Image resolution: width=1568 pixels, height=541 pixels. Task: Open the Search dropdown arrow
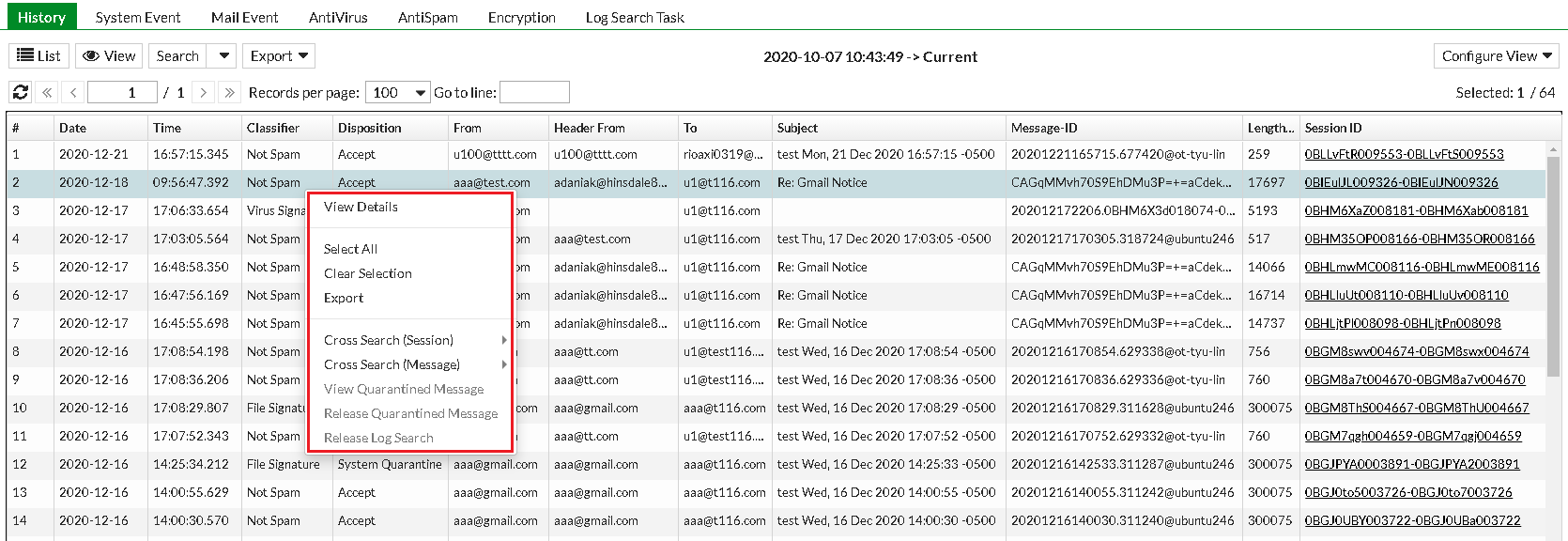click(223, 56)
